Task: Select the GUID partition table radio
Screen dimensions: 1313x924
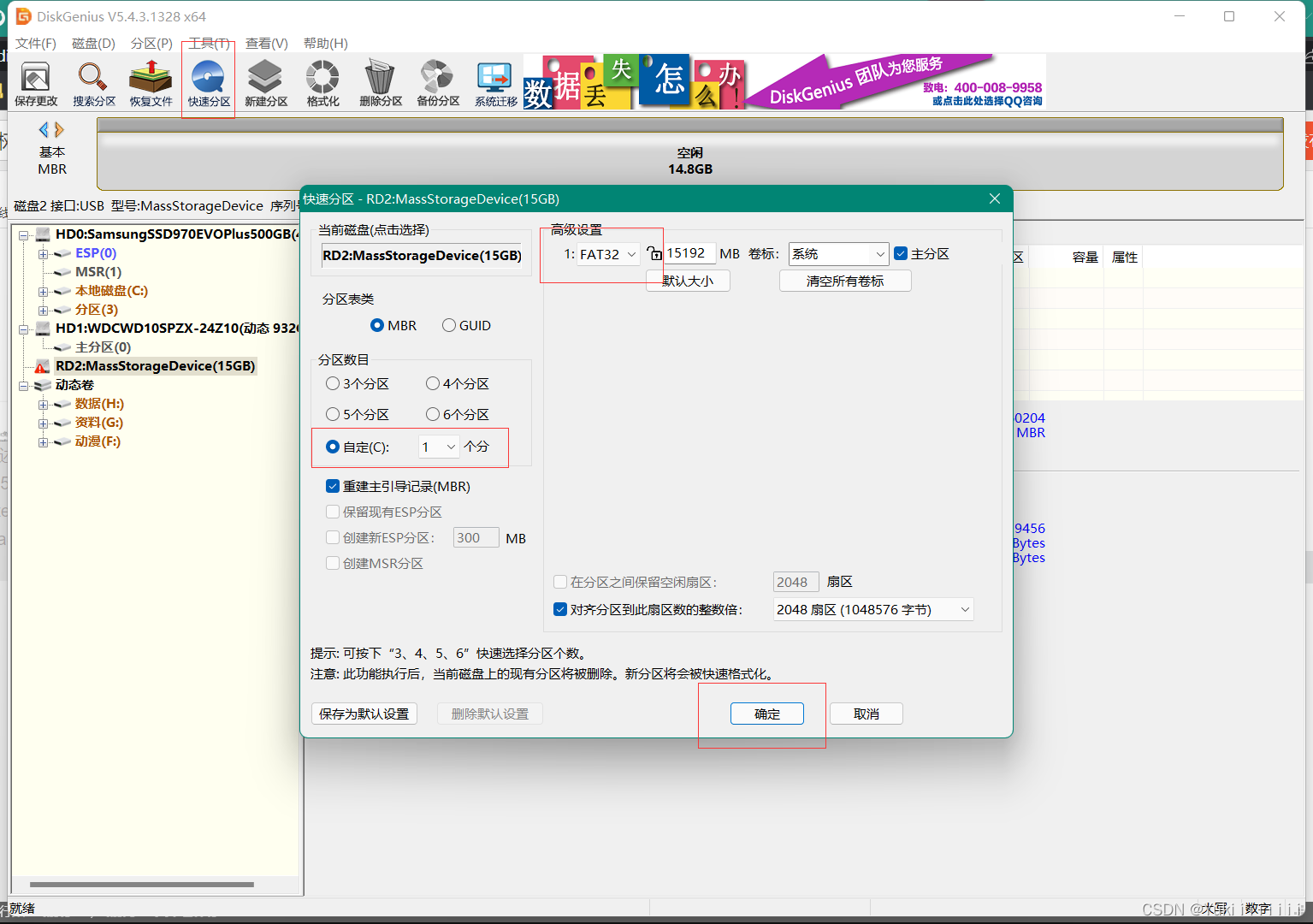Action: click(x=449, y=326)
